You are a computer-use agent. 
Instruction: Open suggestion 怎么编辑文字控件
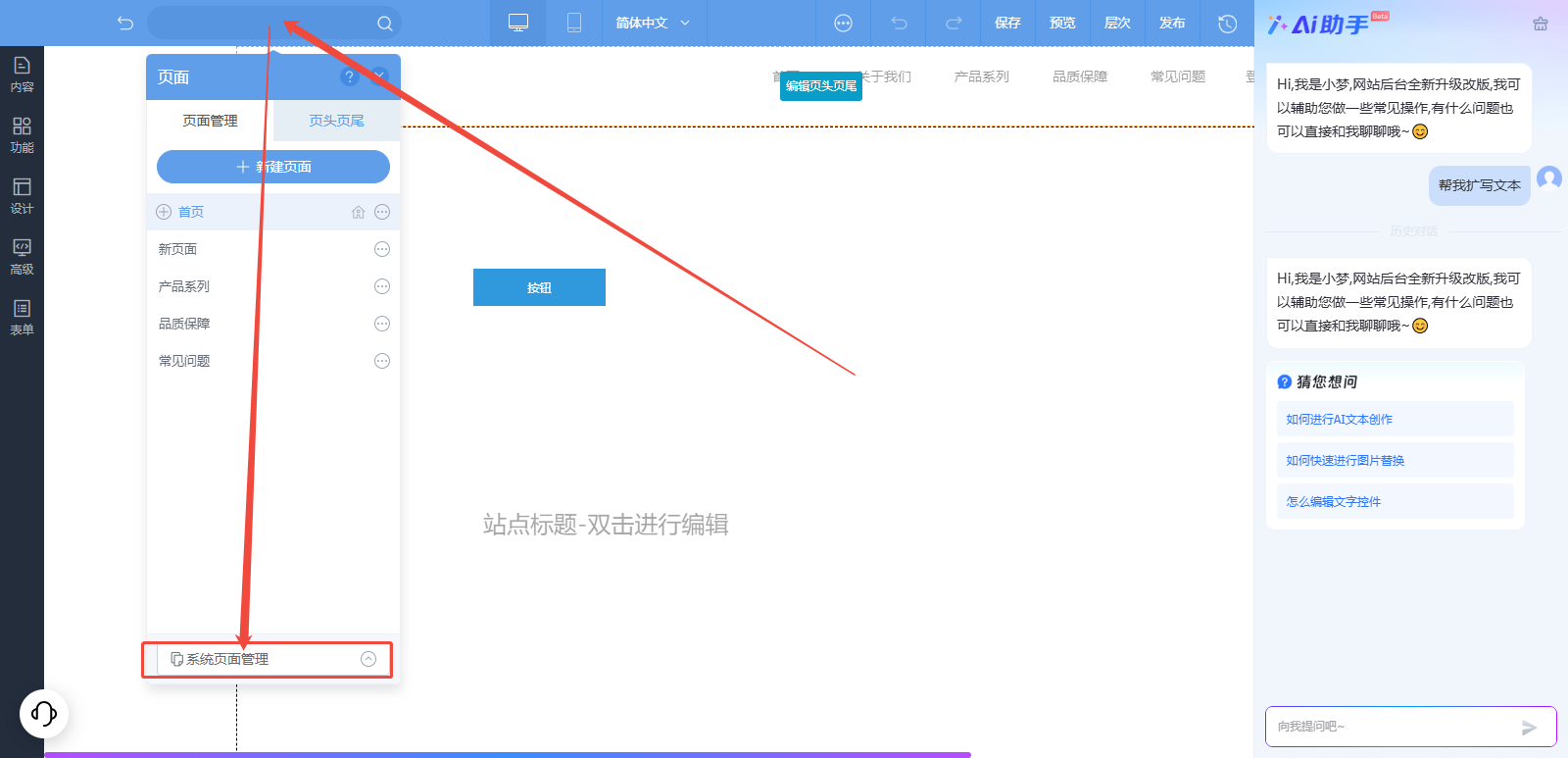1396,501
